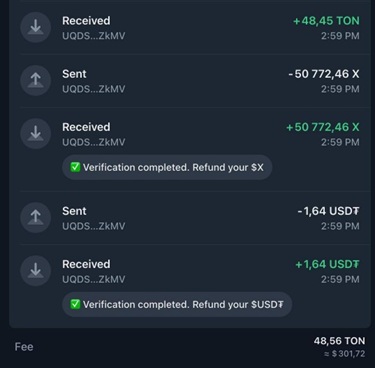The height and width of the screenshot is (368, 375).
Task: Click the upload arrow icon beside -50 772,46 X
Action: [36, 80]
